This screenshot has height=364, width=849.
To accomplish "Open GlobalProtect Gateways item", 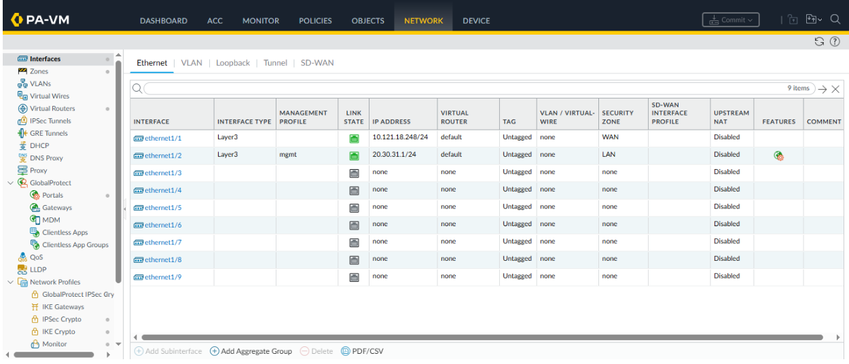I will pos(57,207).
